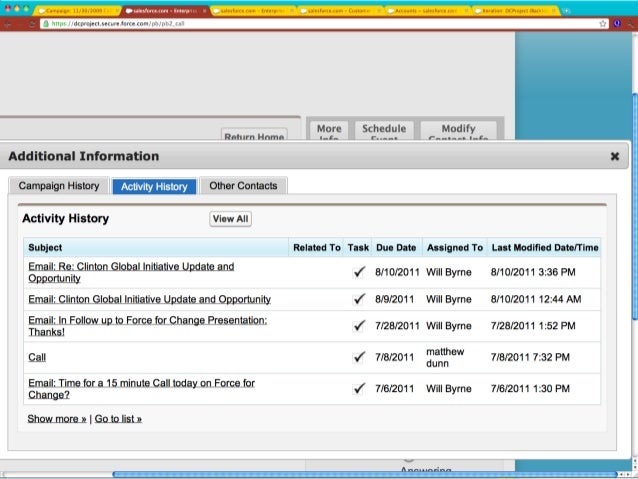The image size is (638, 479).
Task: Open the Go to list link
Action: point(118,419)
